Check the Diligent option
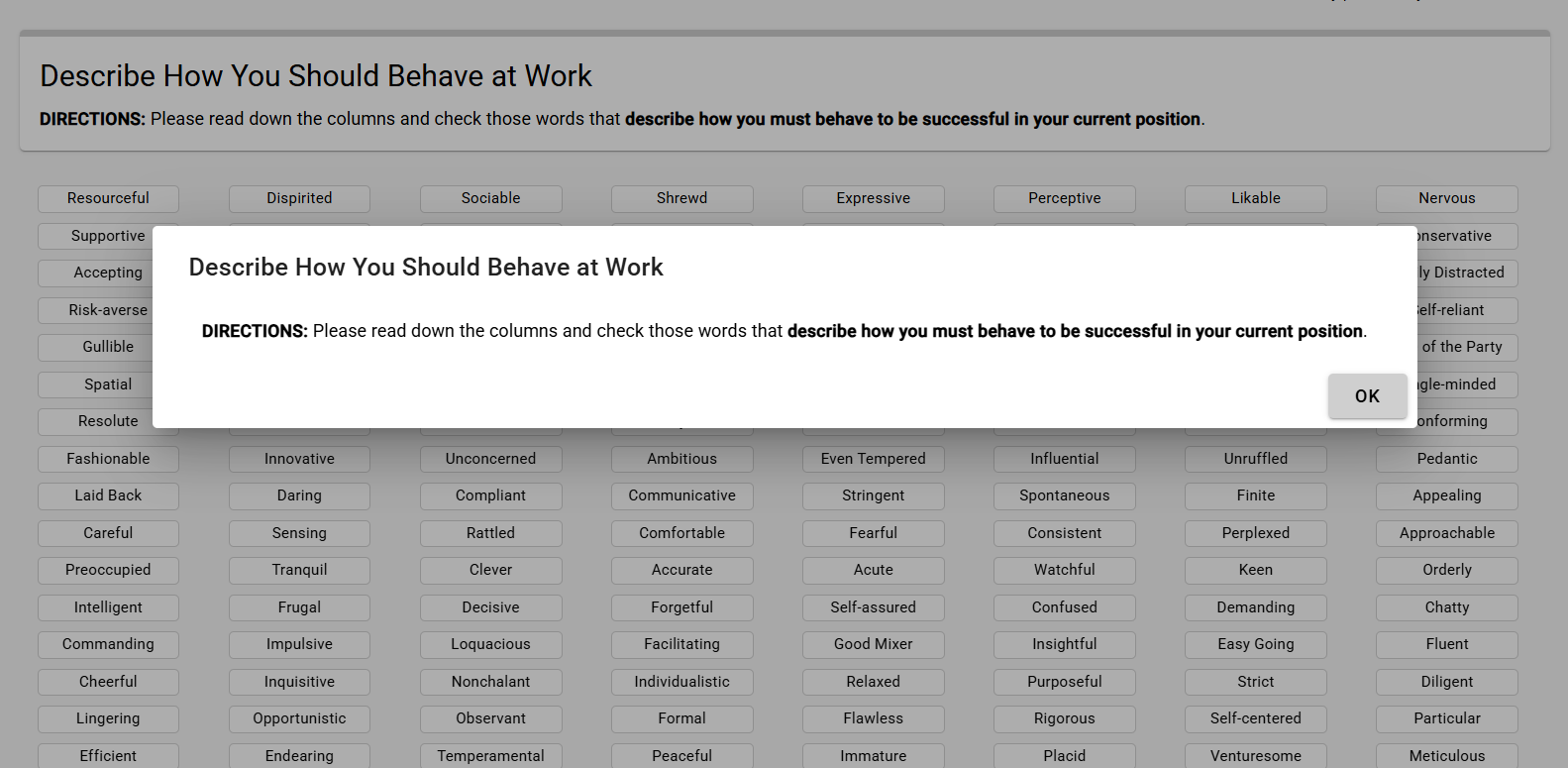This screenshot has height=768, width=1568. click(1446, 682)
